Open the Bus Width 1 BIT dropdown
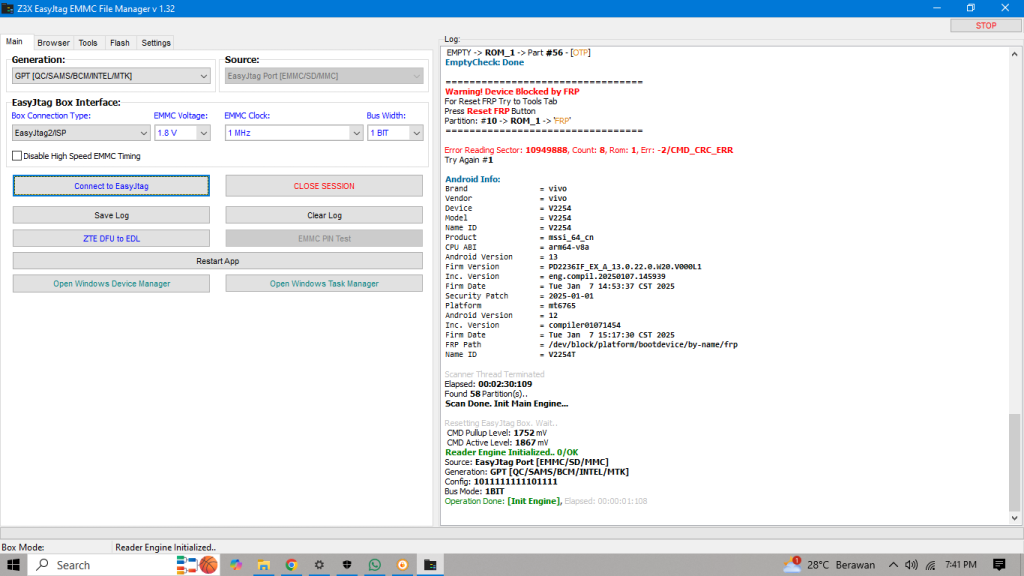The width and height of the screenshot is (1024, 576). click(395, 133)
